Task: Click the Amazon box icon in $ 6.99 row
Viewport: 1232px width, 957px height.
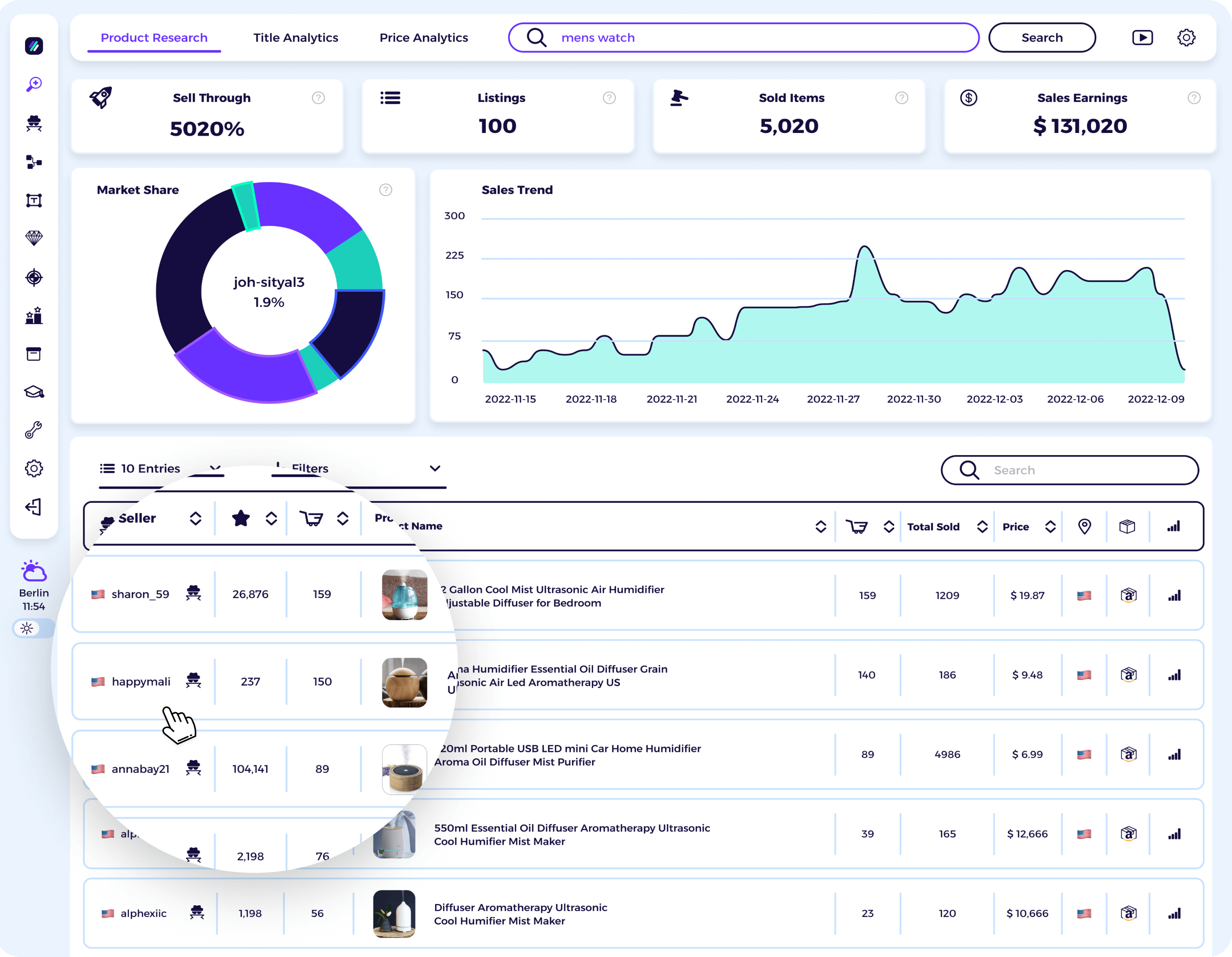Action: click(x=1128, y=755)
